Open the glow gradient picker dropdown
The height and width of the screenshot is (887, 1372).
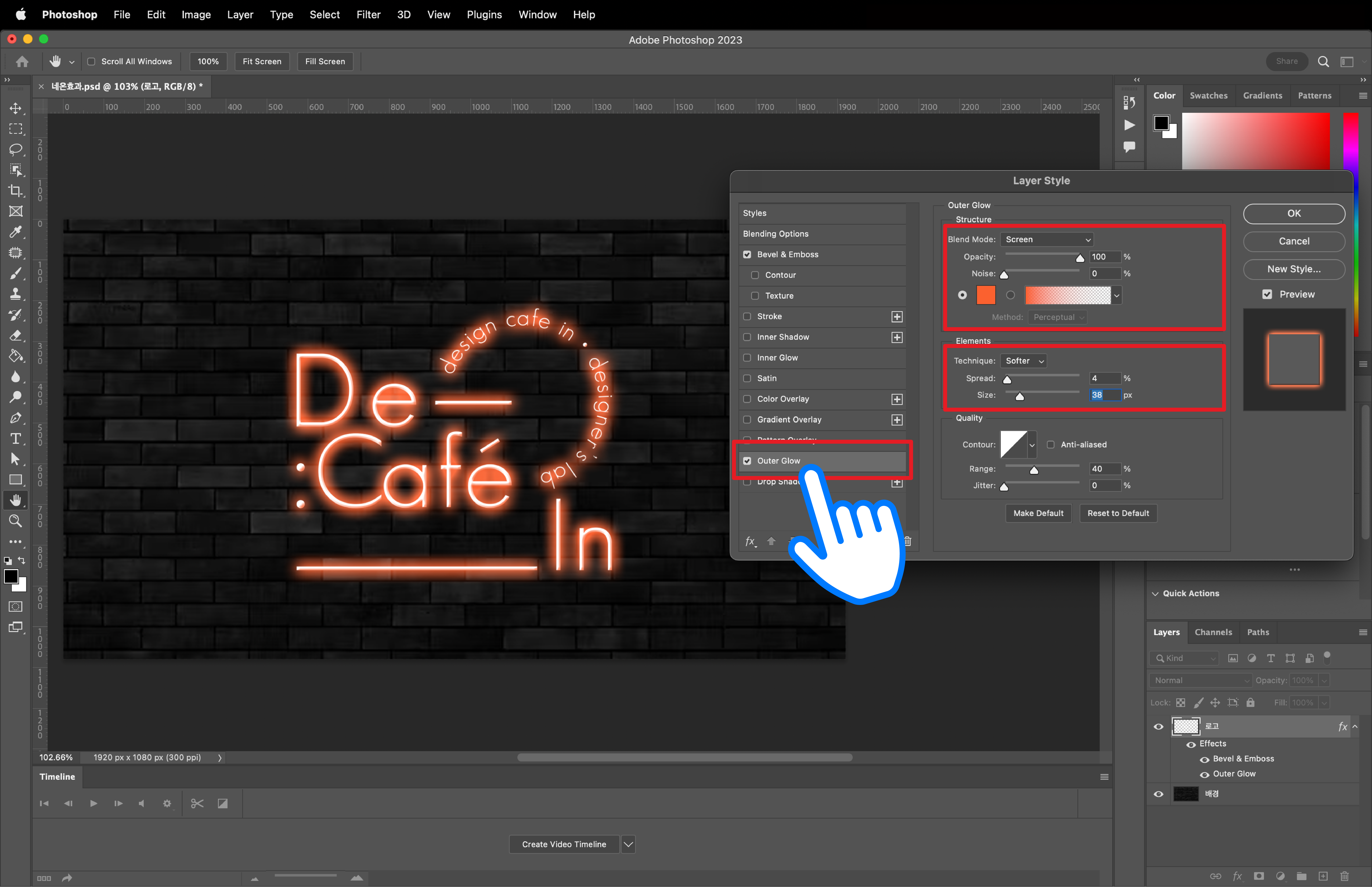(1117, 296)
